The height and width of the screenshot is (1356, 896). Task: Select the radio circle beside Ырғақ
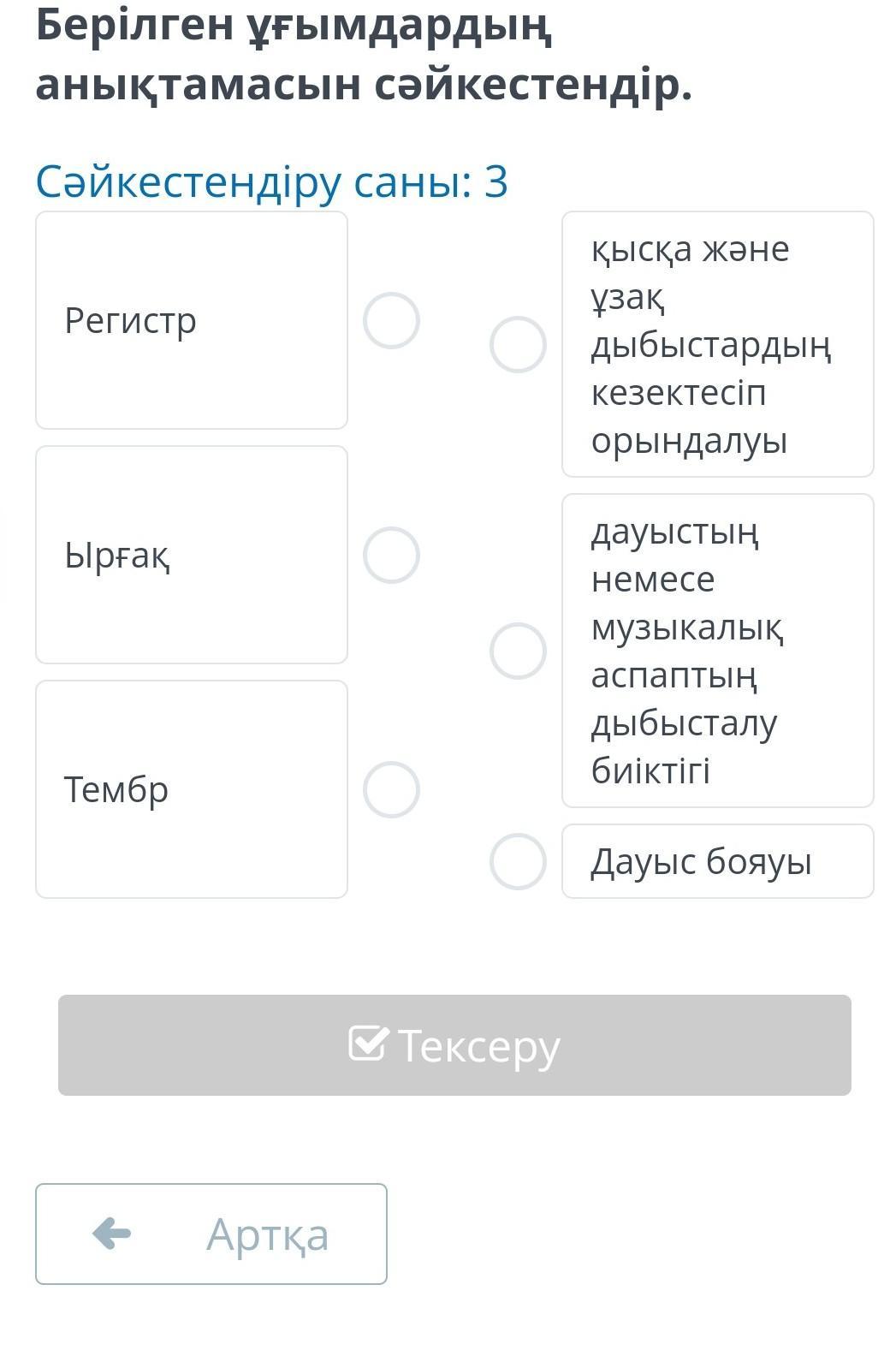tap(391, 555)
